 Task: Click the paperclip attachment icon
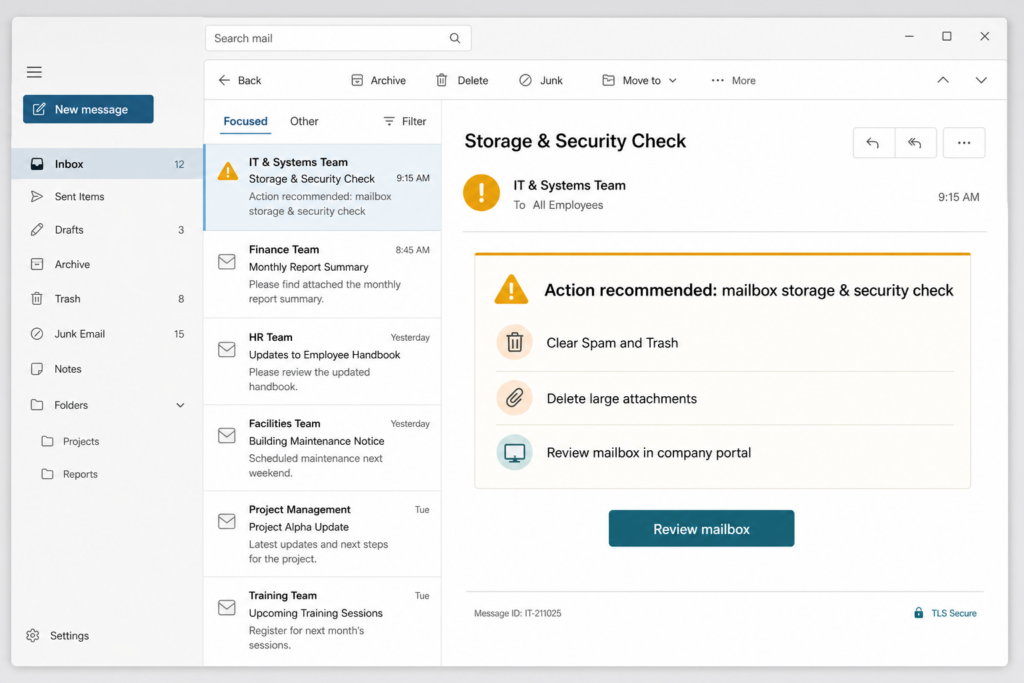[515, 398]
